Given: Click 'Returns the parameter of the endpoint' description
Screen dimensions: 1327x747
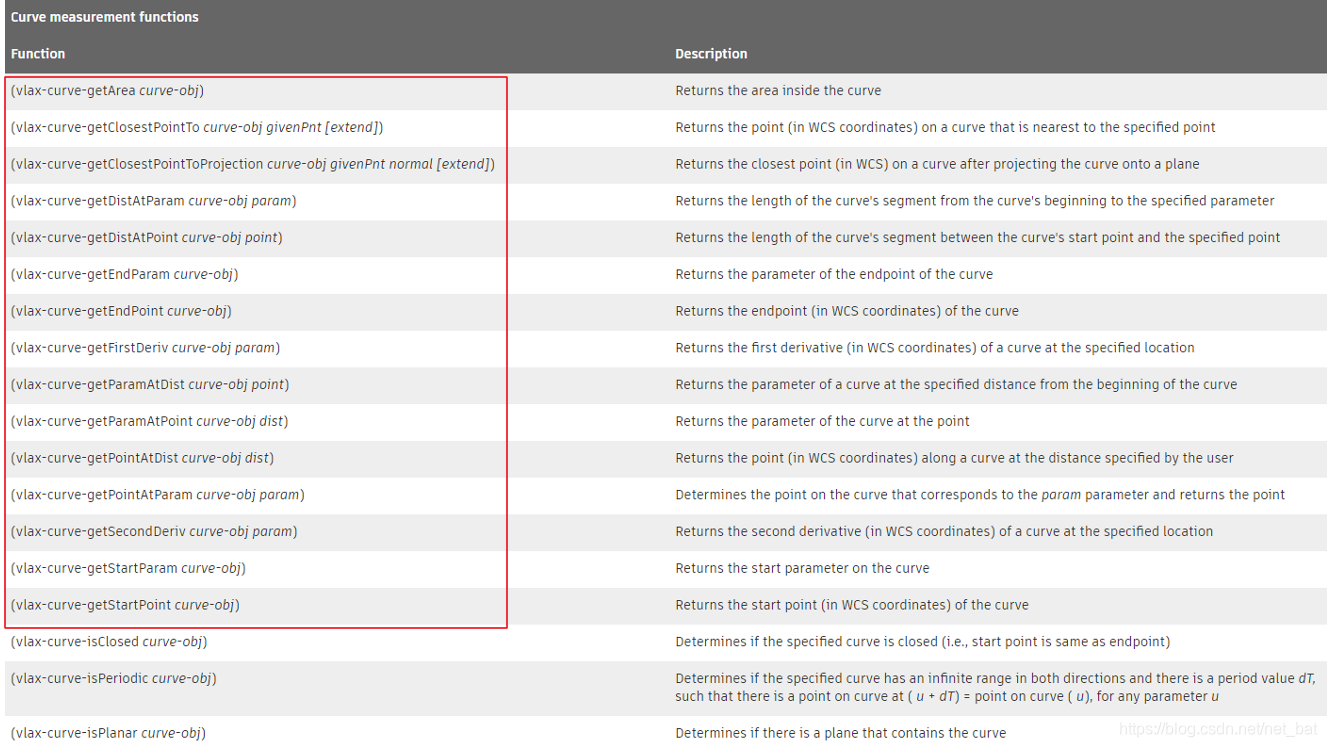Looking at the screenshot, I should (834, 274).
